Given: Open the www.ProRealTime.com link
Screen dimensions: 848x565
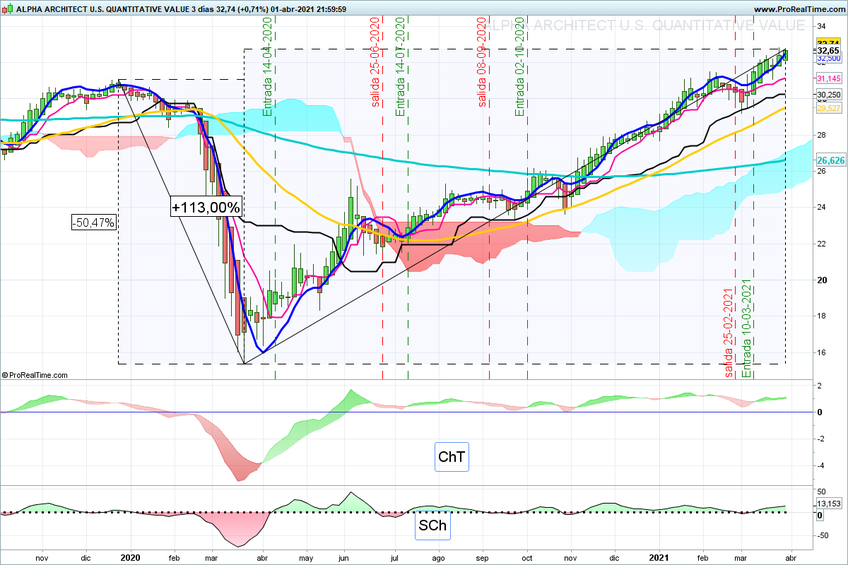Looking at the screenshot, I should click(799, 9).
